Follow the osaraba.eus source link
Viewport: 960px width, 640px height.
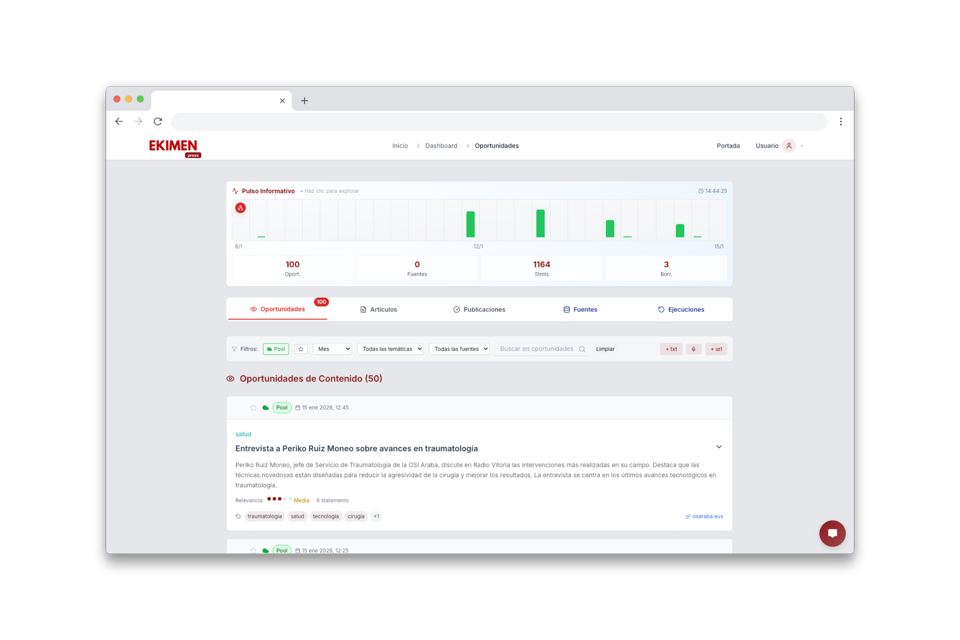click(705, 515)
